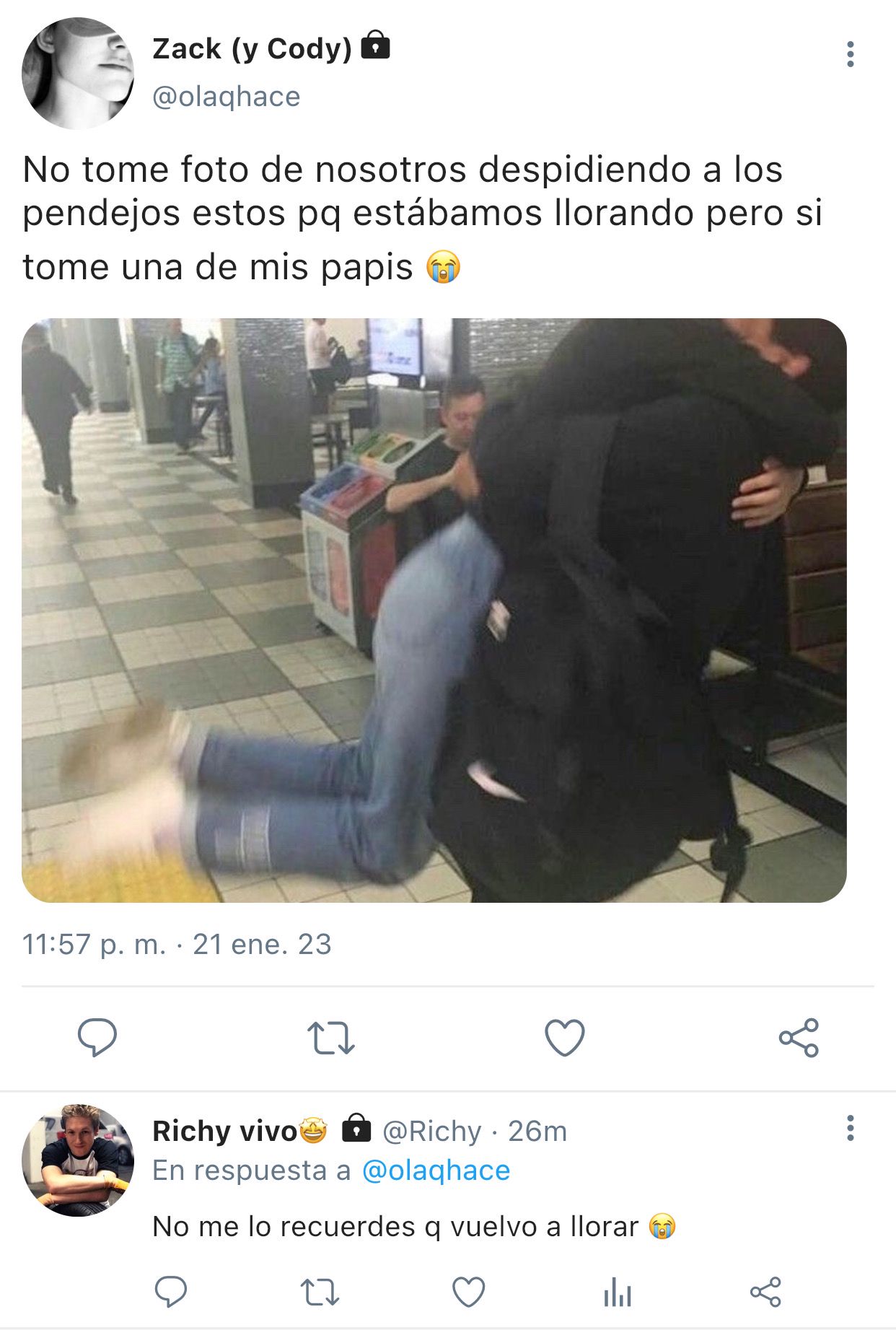
Task: Click the blue @olaqhace mention link
Action: 436,1170
